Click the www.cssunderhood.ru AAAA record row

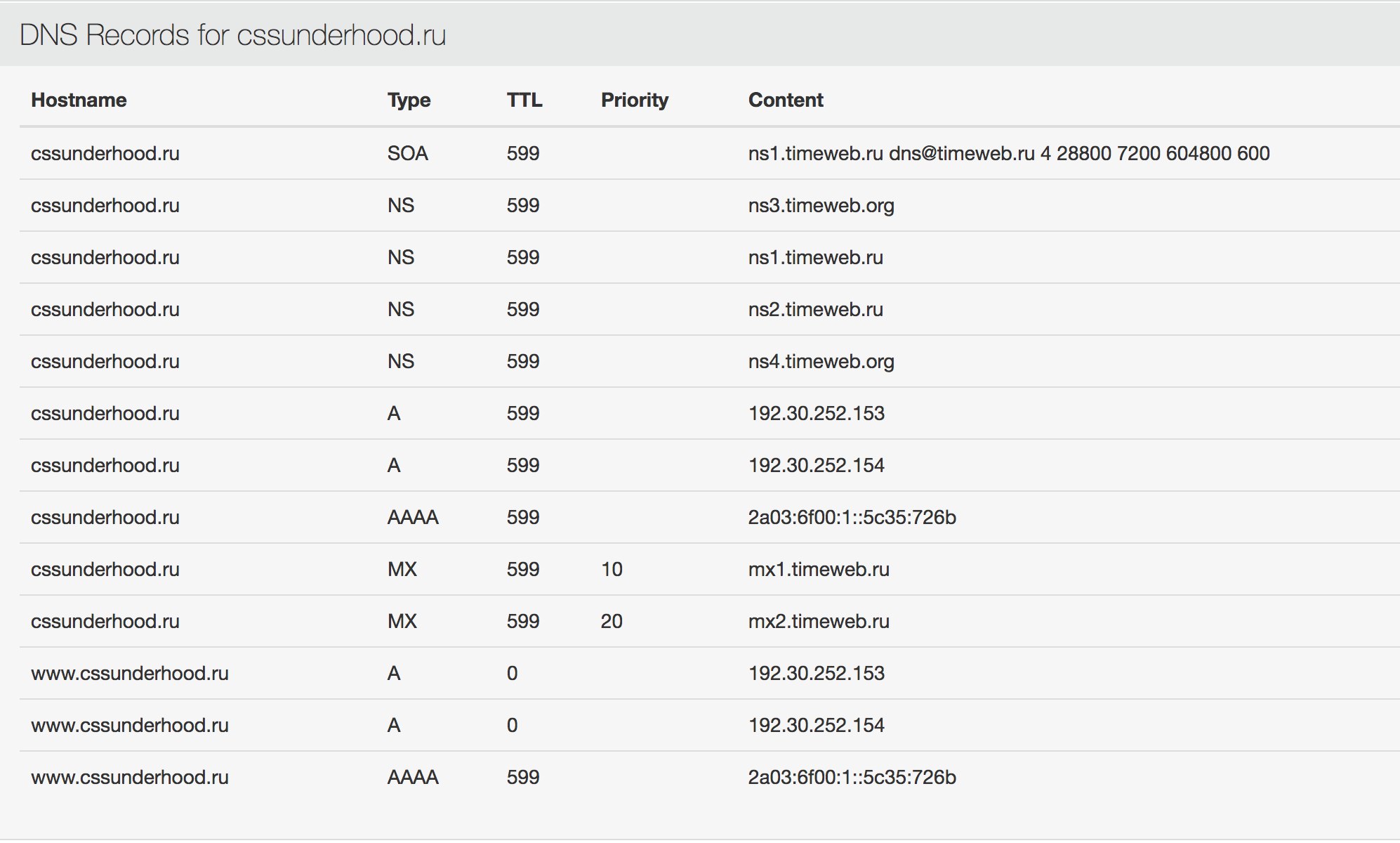coord(709,777)
